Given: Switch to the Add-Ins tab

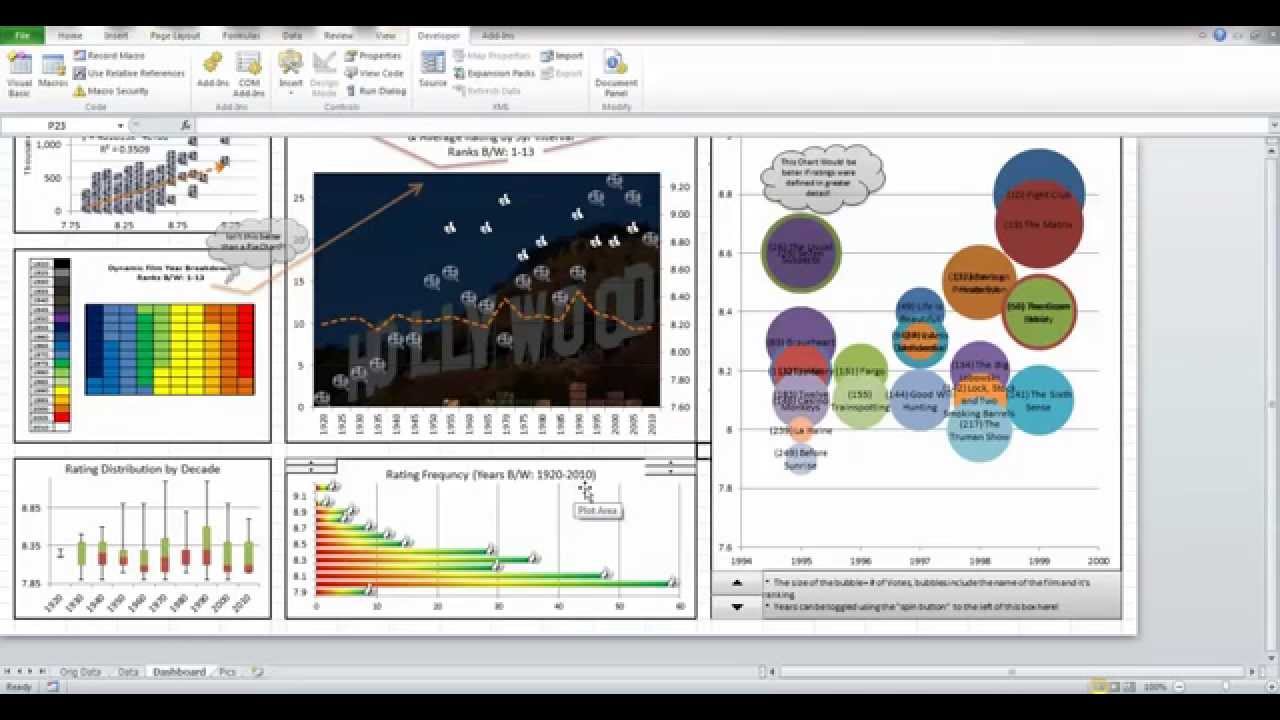Looking at the screenshot, I should point(498,35).
